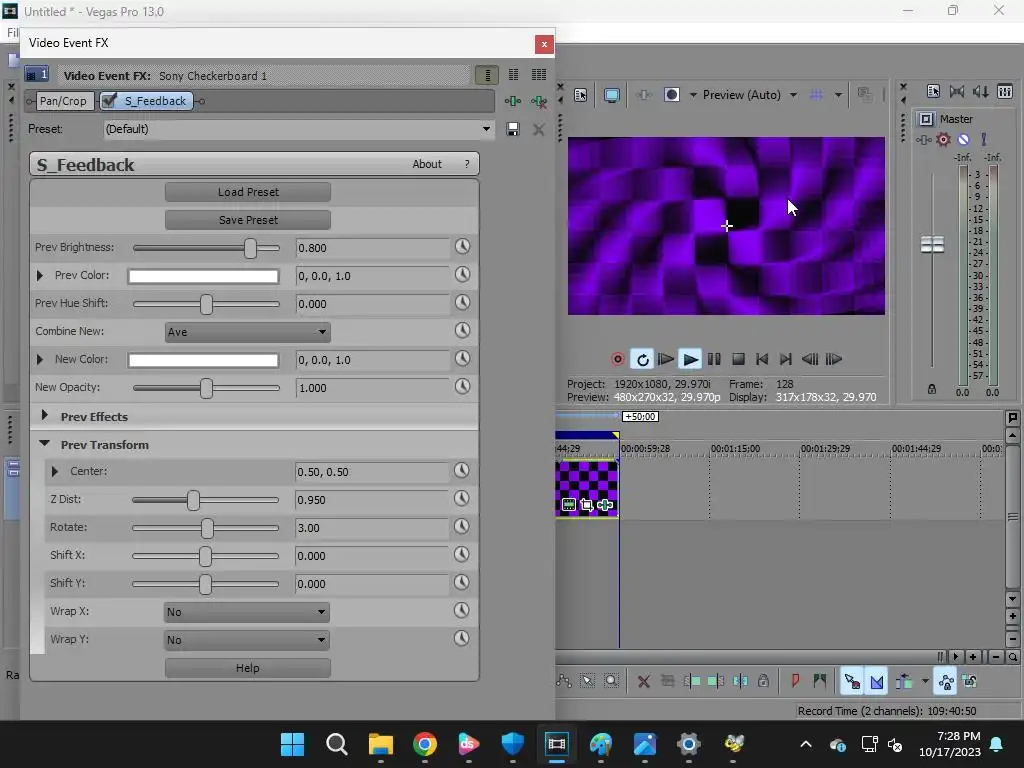Pause the preview playback

point(714,359)
